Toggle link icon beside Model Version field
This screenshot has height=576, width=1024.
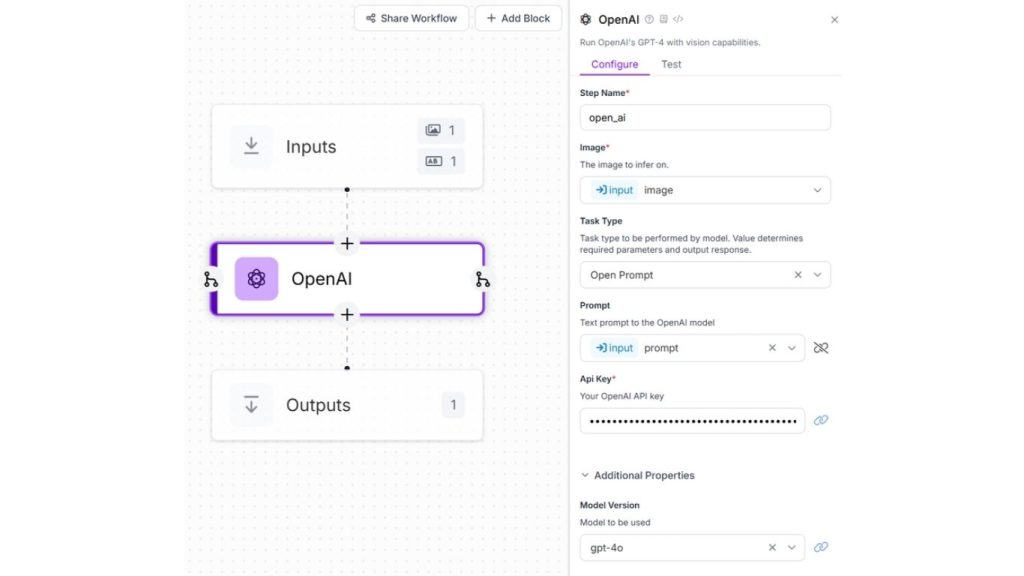pyautogui.click(x=821, y=547)
